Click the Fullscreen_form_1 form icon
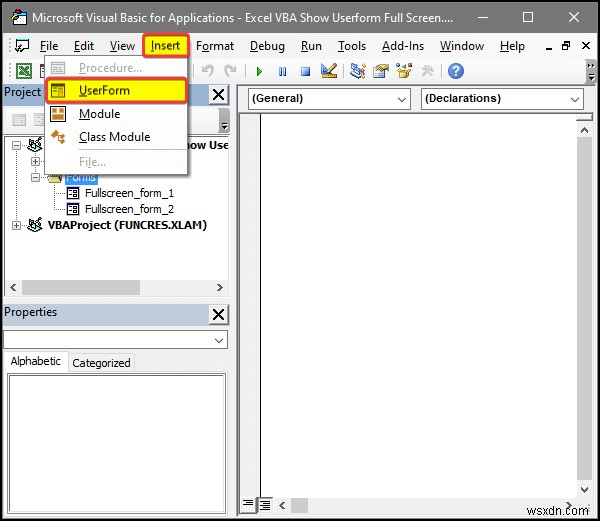Image resolution: width=600 pixels, height=521 pixels. pos(73,193)
